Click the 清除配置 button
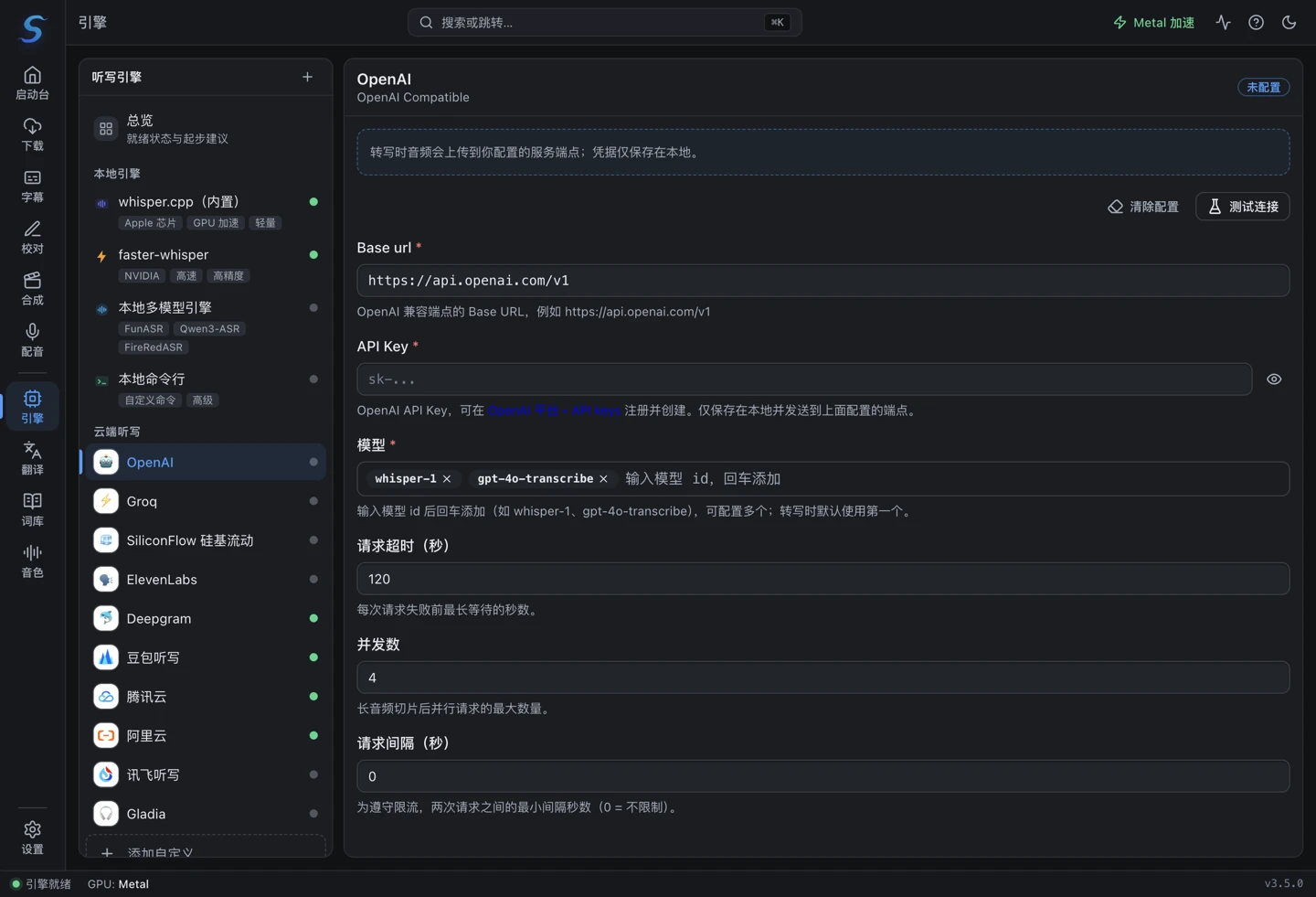The image size is (1316, 897). (1143, 206)
